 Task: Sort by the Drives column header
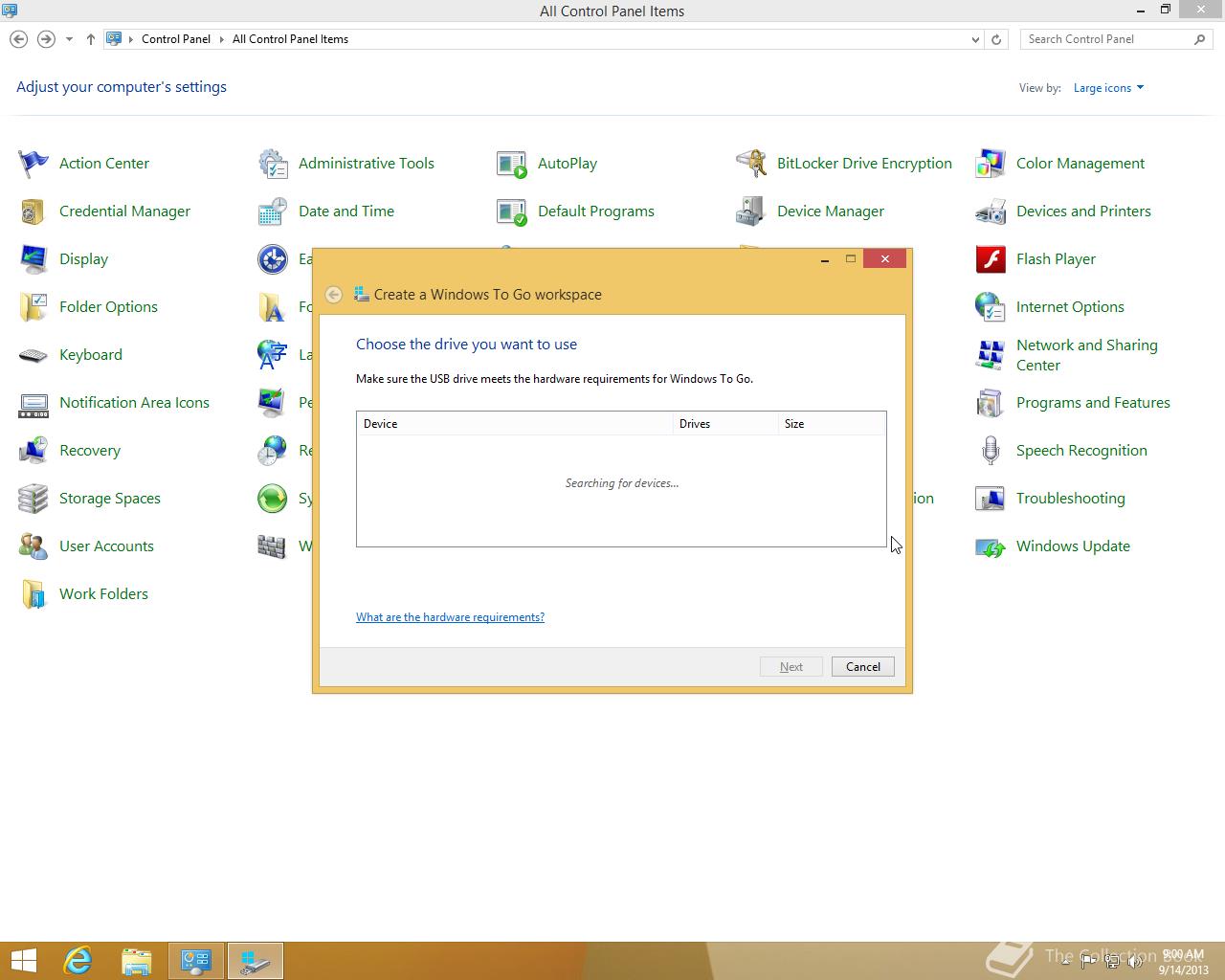(725, 424)
